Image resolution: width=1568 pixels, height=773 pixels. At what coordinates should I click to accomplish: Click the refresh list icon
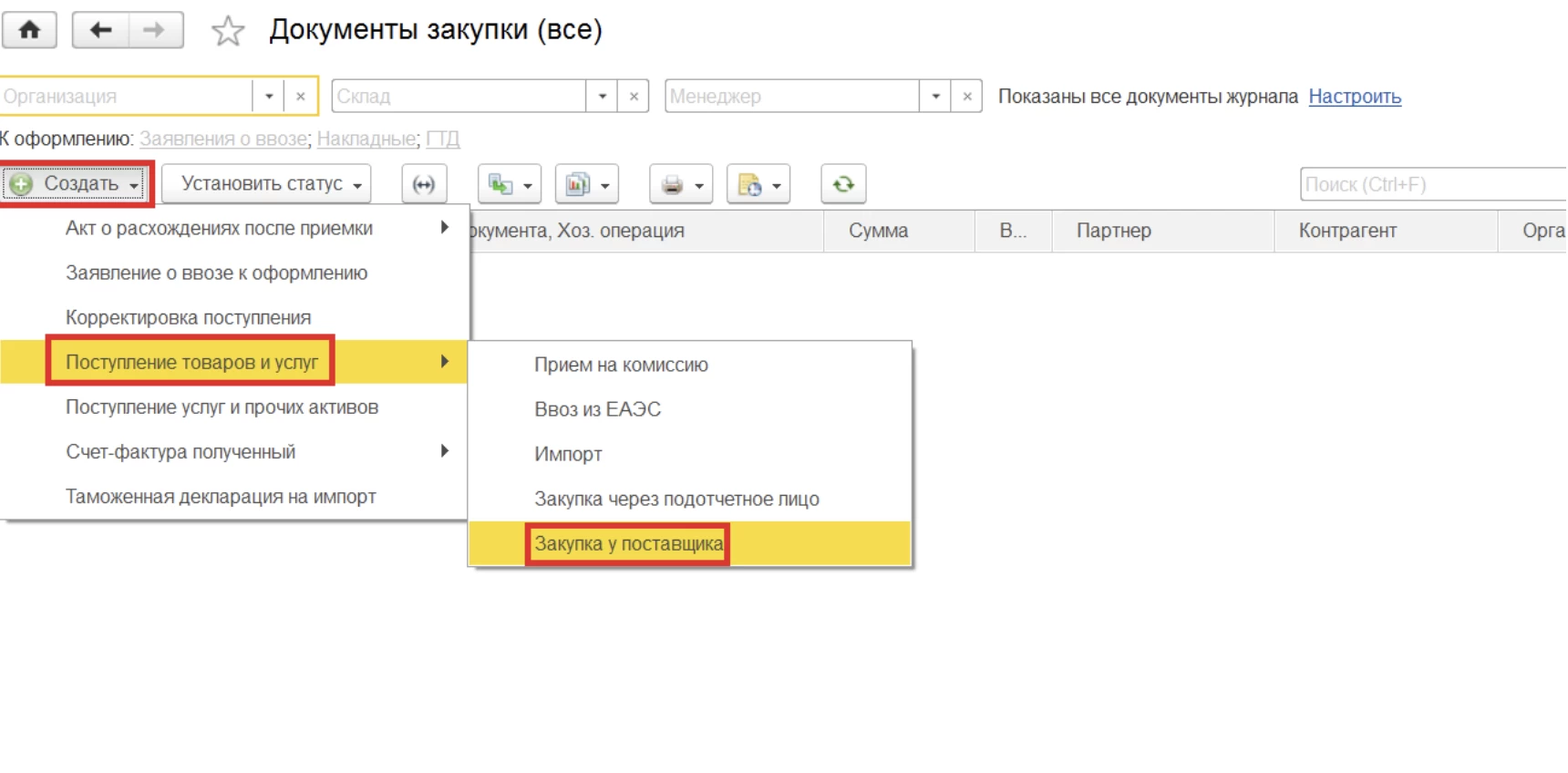[x=843, y=184]
